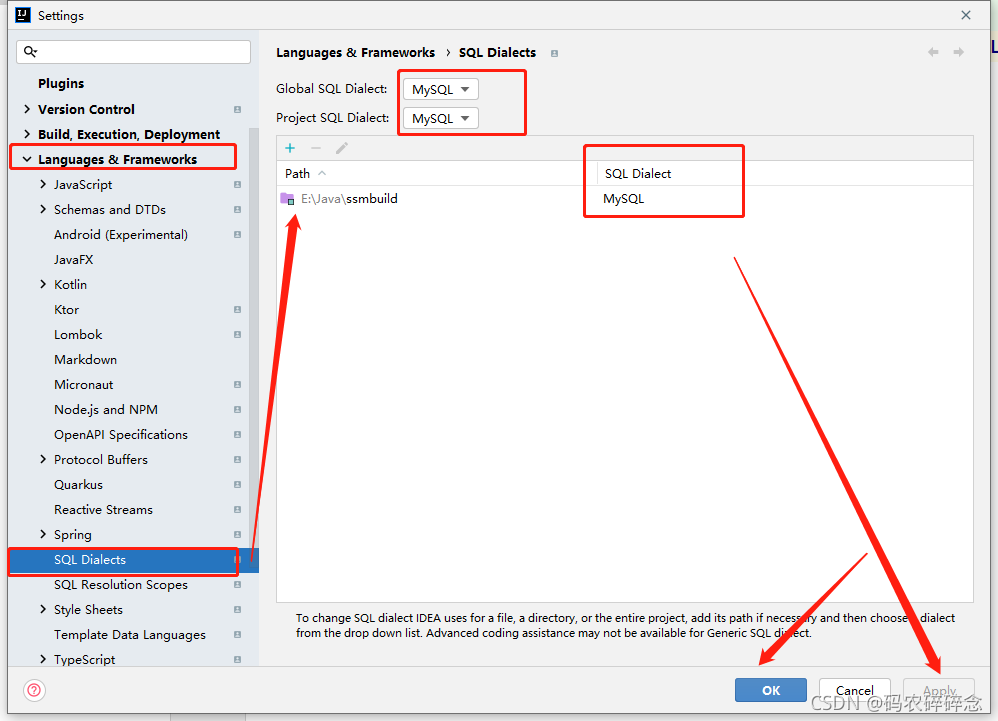Click project-level icon beside Protocol Buffers
Viewport: 998px width, 721px height.
pos(237,459)
